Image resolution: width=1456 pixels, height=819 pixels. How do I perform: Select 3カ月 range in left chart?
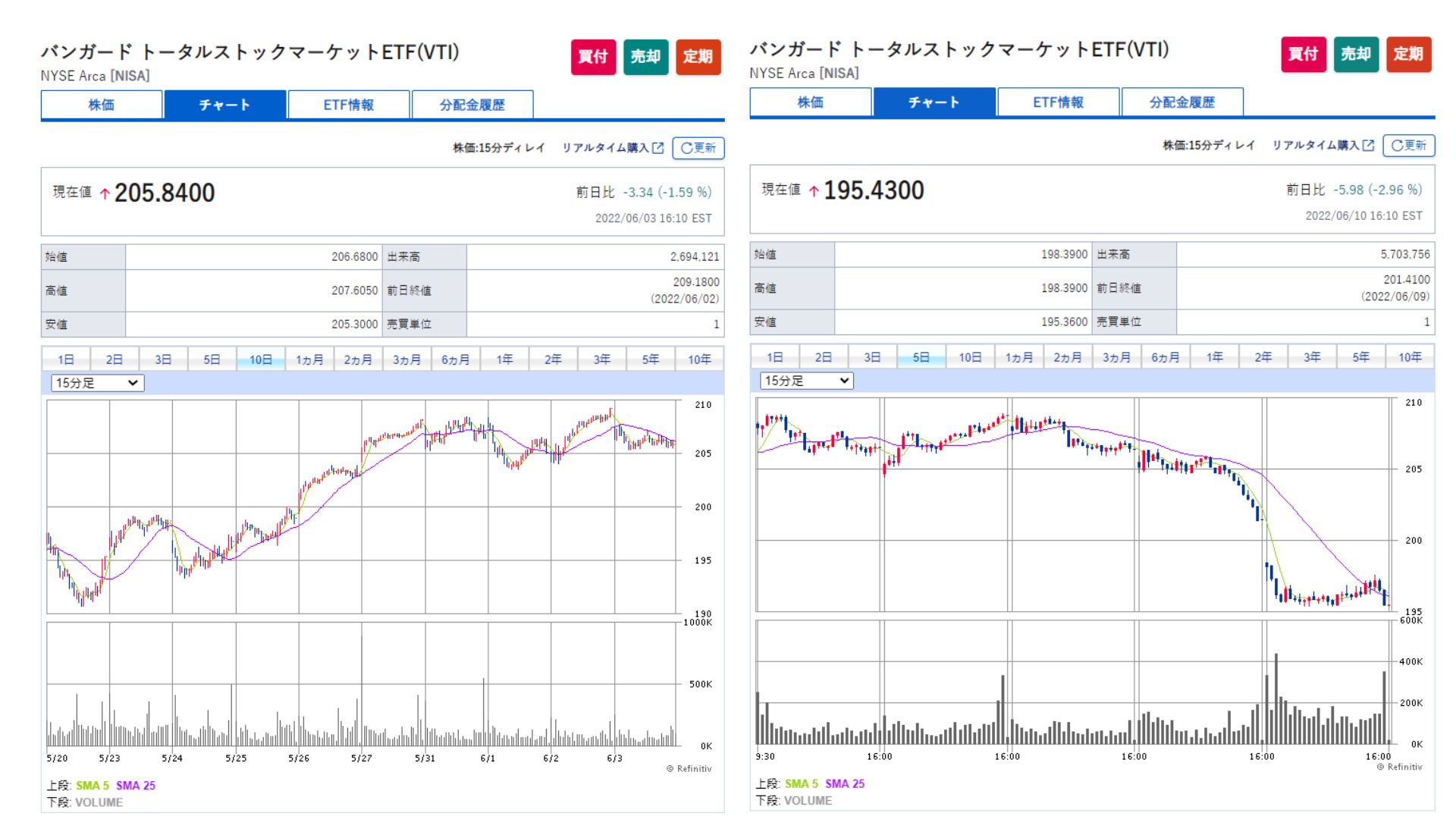(406, 359)
